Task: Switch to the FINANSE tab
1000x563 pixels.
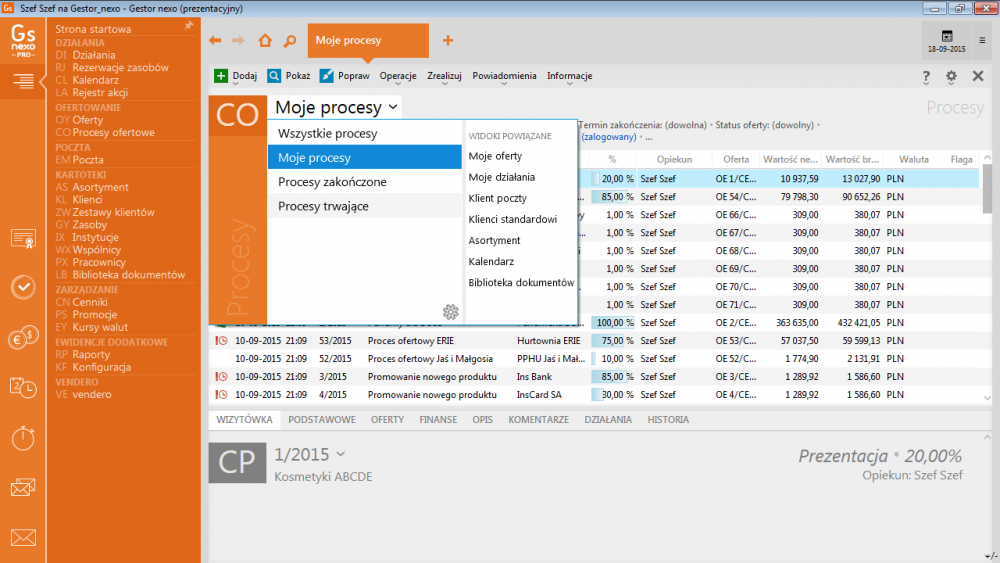Action: pos(438,420)
